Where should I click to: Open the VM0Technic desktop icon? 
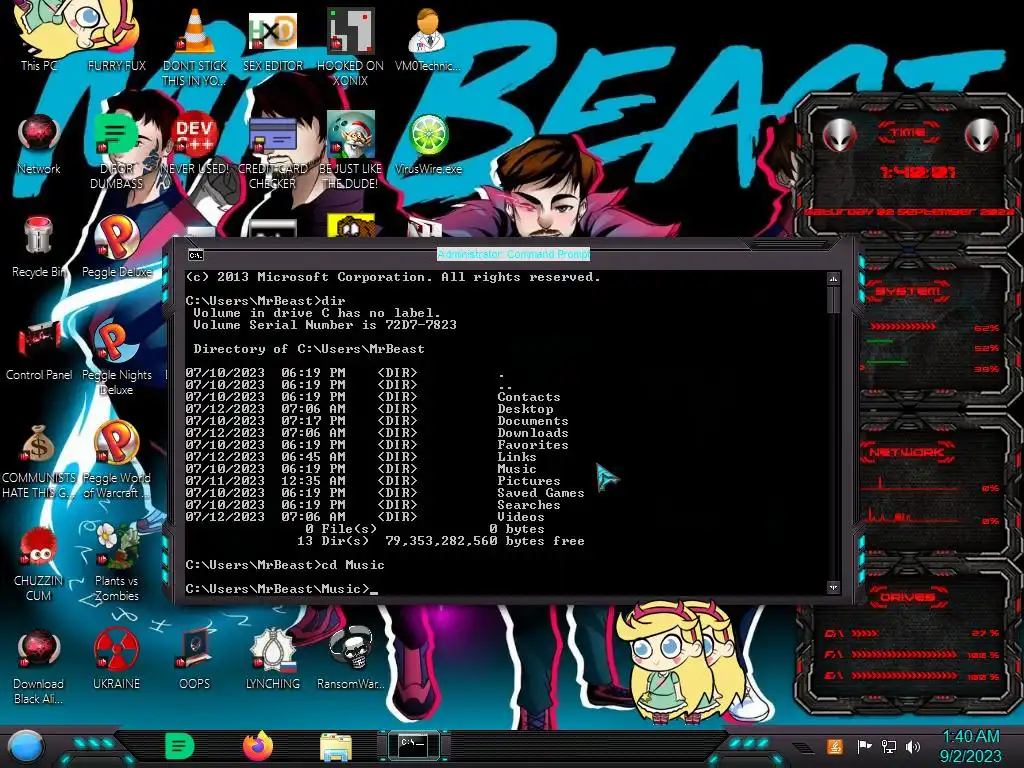coord(428,39)
